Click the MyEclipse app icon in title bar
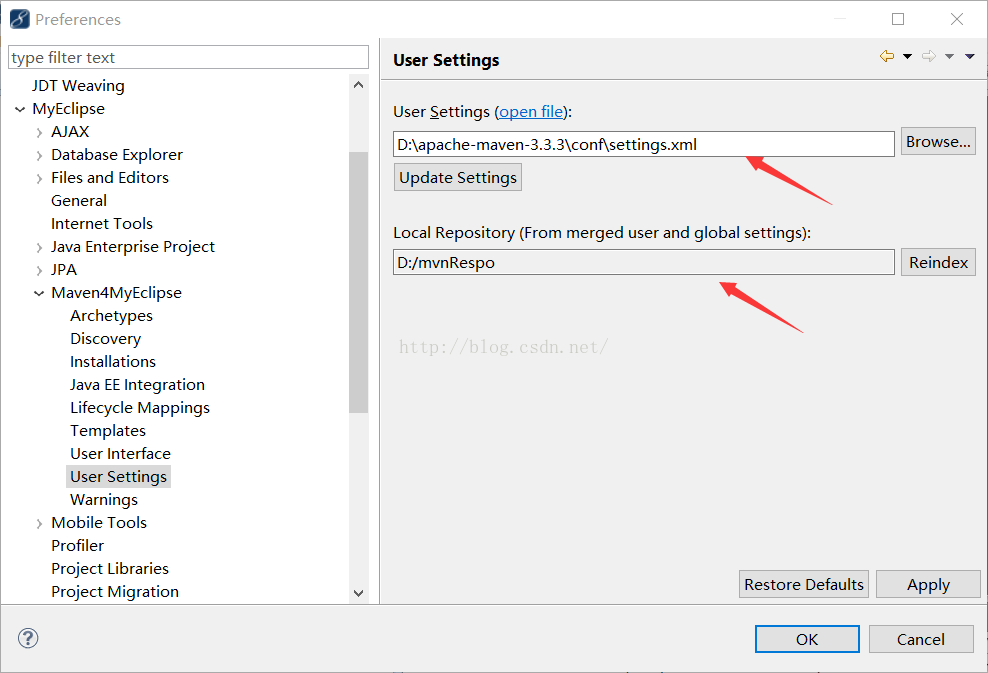The image size is (988, 673). [x=20, y=19]
